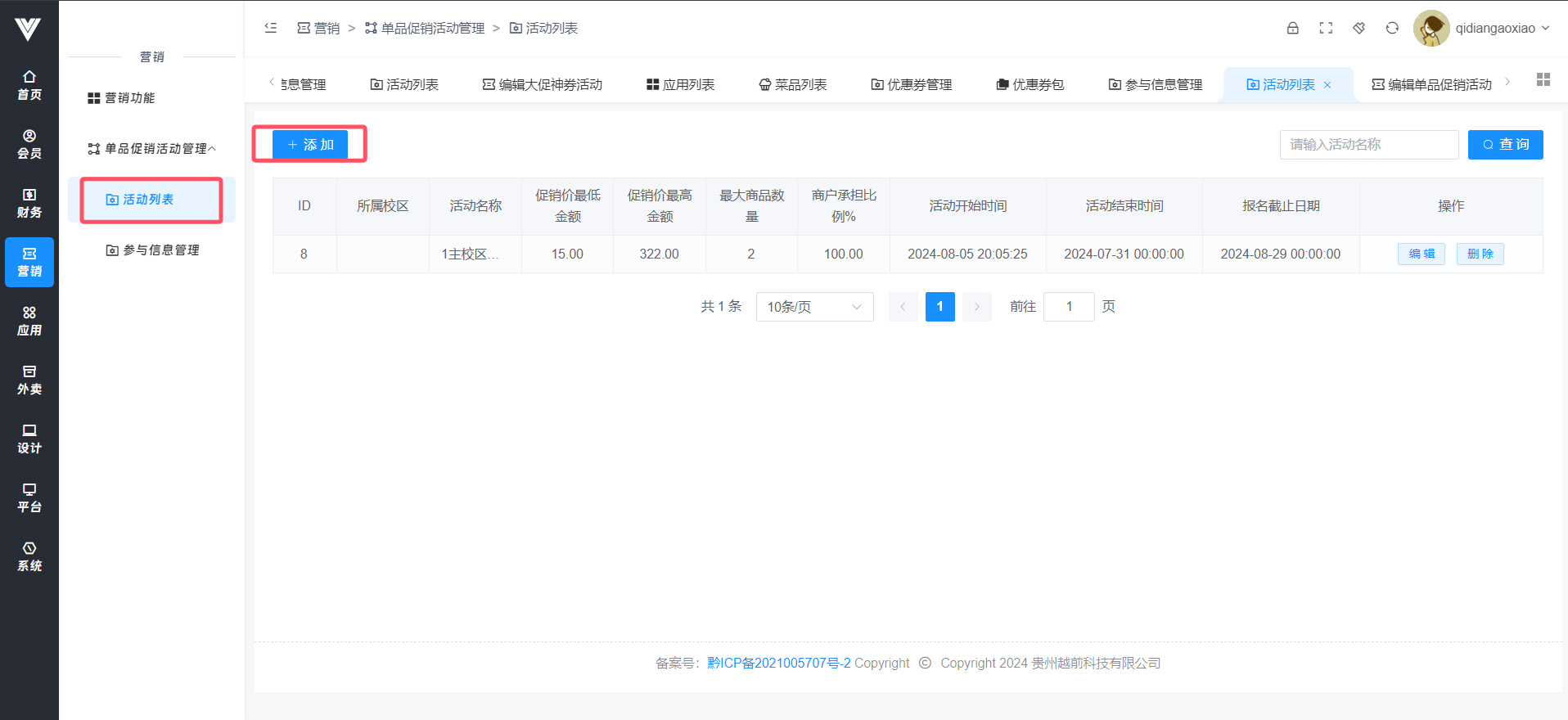
Task: Focus the activity name search field
Action: tap(1368, 145)
